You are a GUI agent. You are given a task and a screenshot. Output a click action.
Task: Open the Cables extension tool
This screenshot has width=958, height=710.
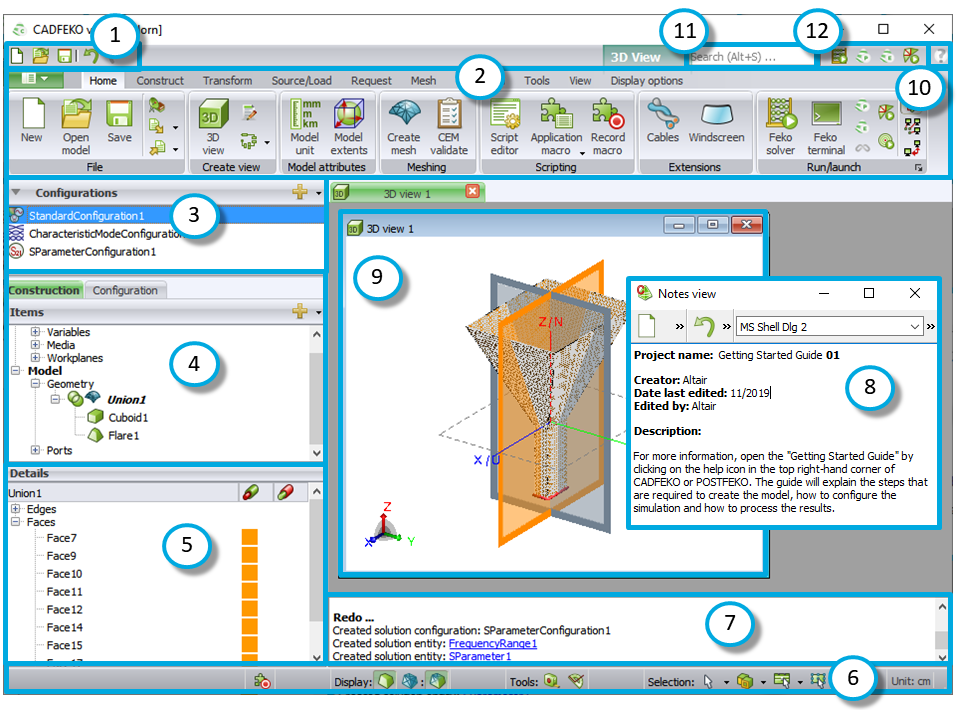coord(662,118)
